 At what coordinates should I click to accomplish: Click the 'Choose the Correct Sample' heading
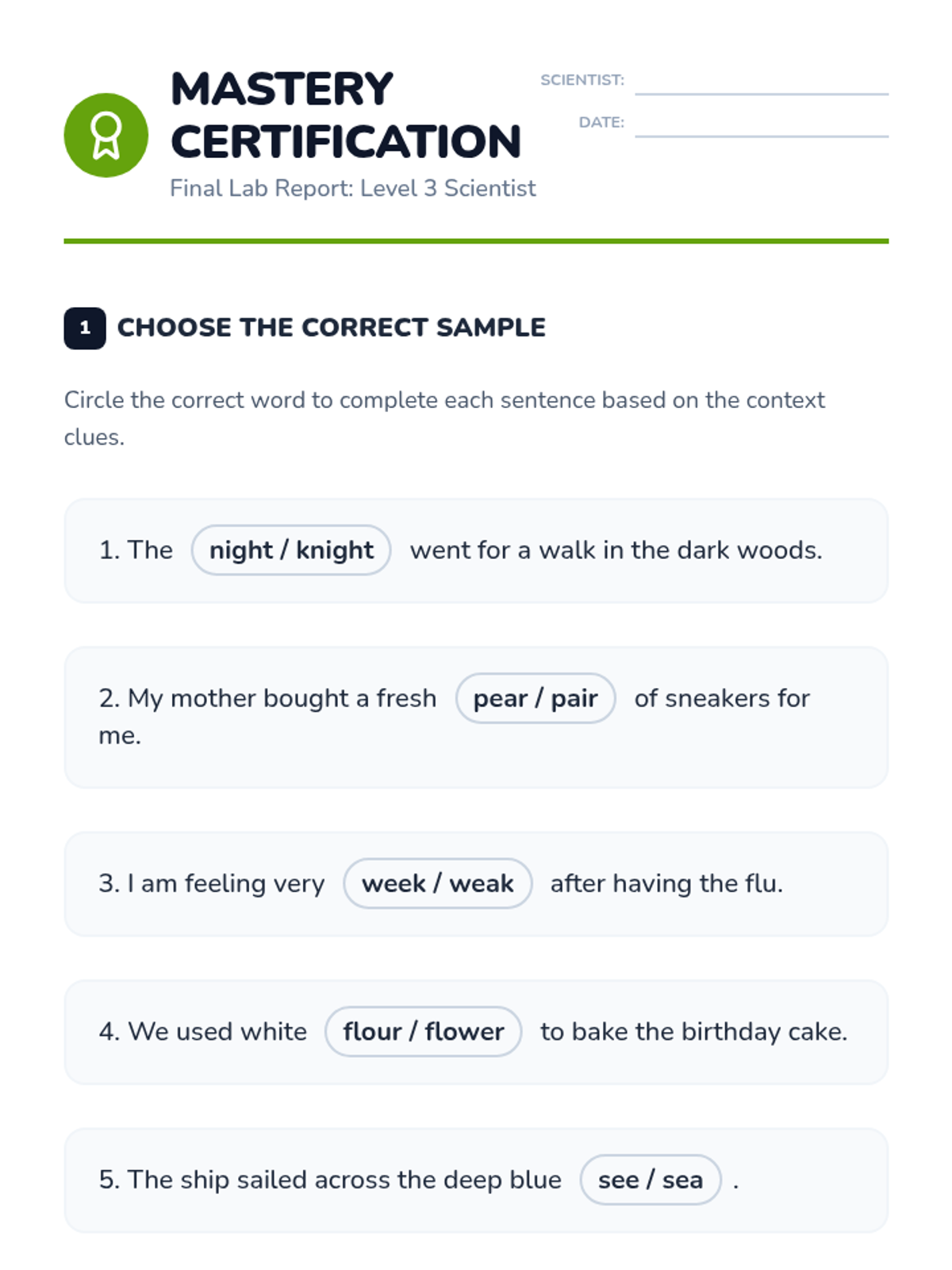(x=332, y=328)
